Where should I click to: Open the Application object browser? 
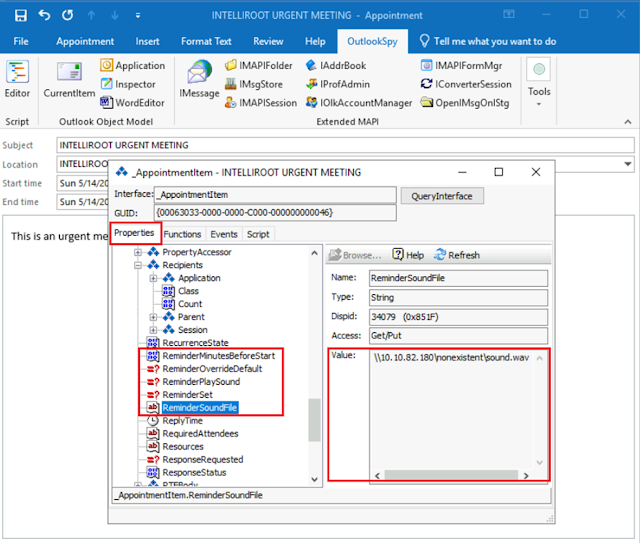[x=133, y=65]
